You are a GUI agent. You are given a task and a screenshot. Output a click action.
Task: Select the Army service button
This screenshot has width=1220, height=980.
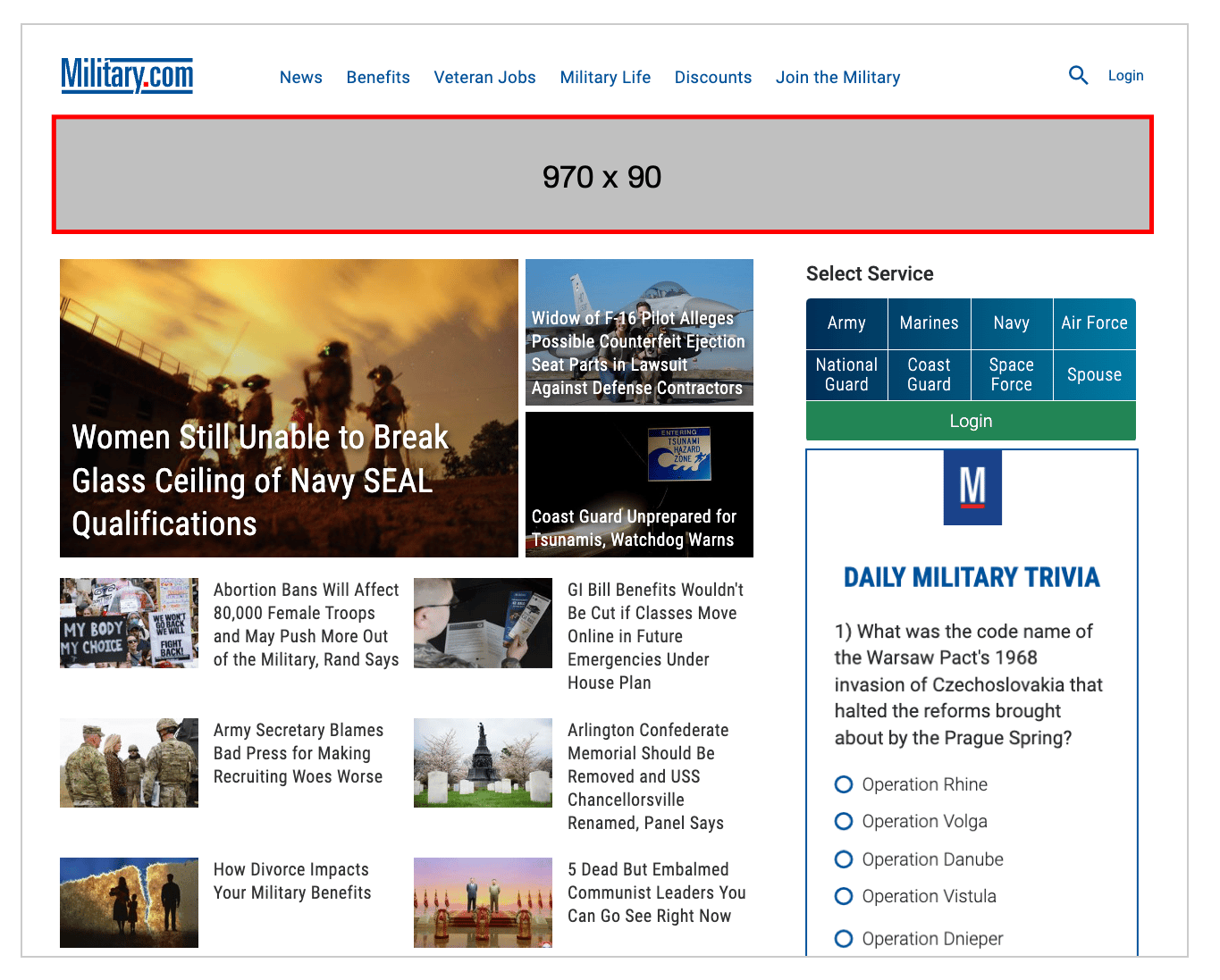pyautogui.click(x=846, y=323)
